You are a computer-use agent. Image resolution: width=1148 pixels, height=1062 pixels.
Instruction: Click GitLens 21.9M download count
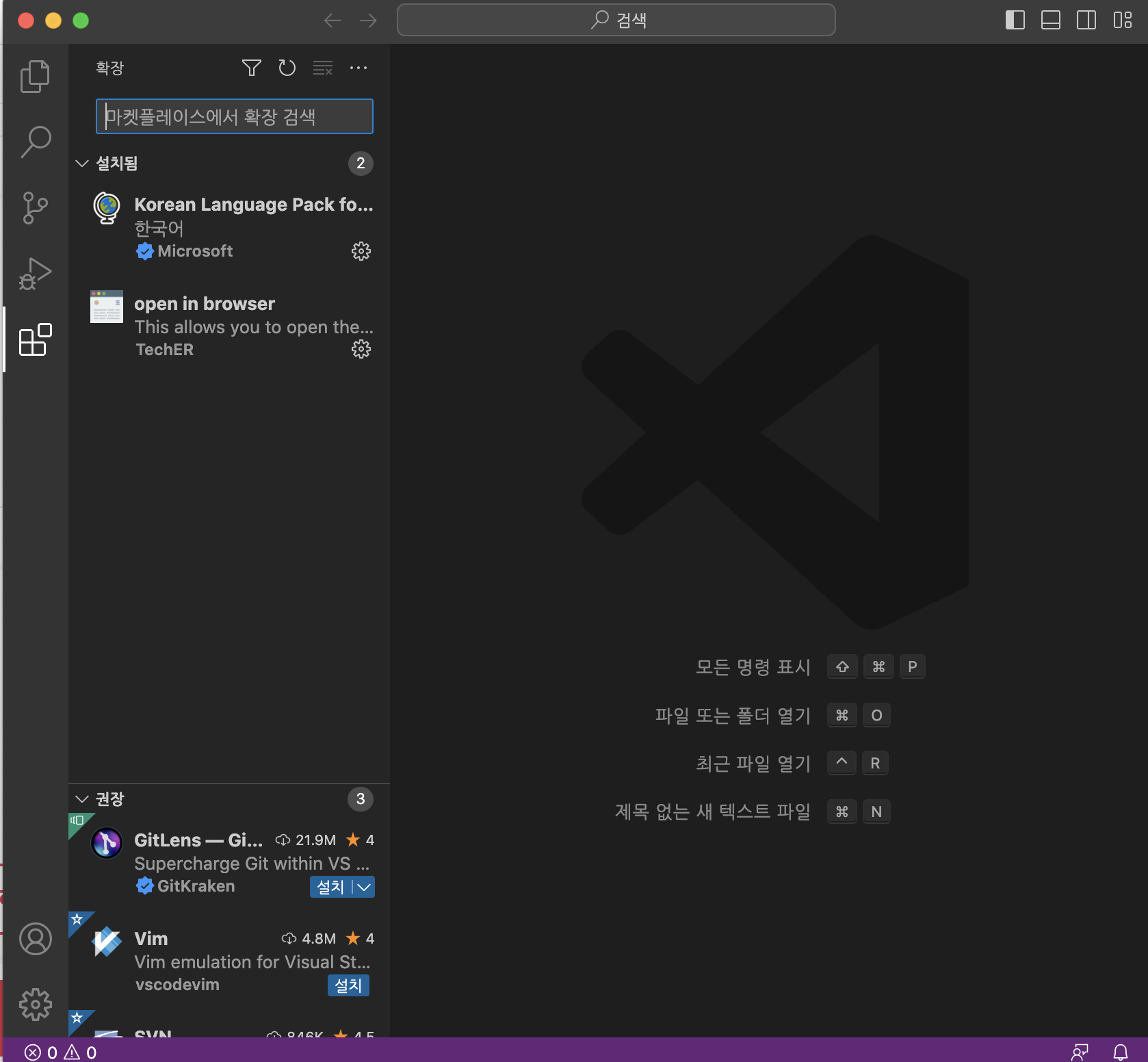coord(306,840)
